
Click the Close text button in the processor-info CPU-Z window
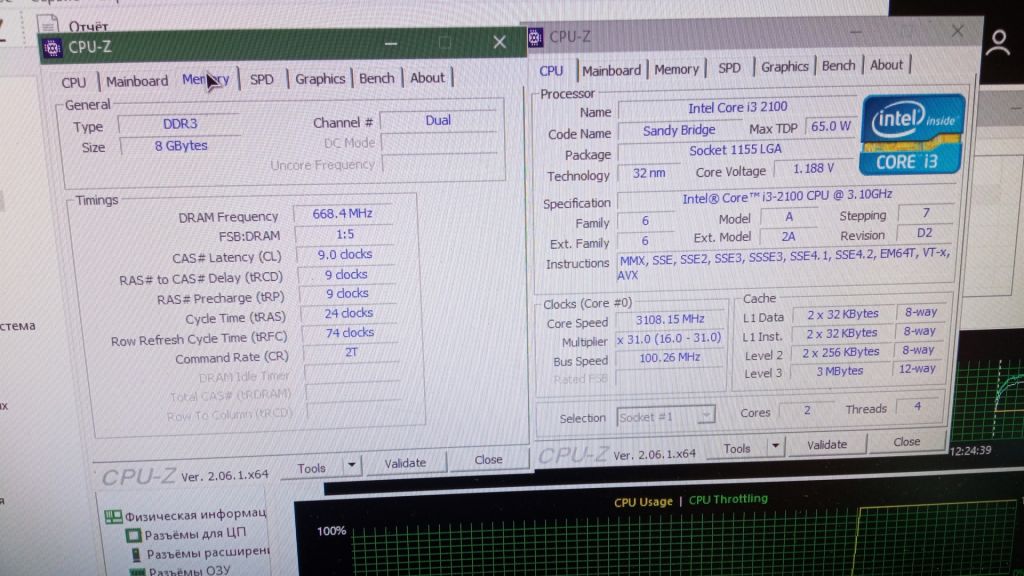click(x=906, y=441)
